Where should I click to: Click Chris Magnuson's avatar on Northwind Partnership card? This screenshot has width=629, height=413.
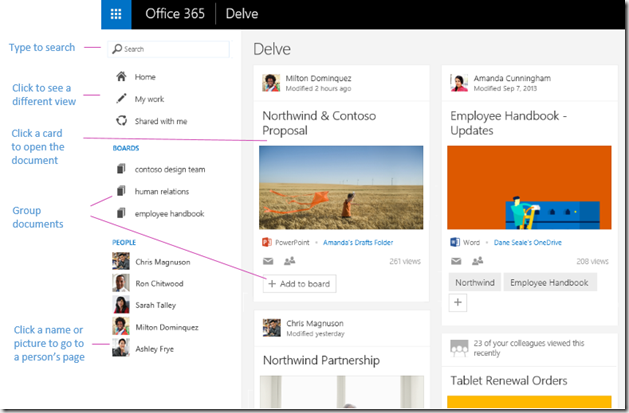click(x=272, y=328)
